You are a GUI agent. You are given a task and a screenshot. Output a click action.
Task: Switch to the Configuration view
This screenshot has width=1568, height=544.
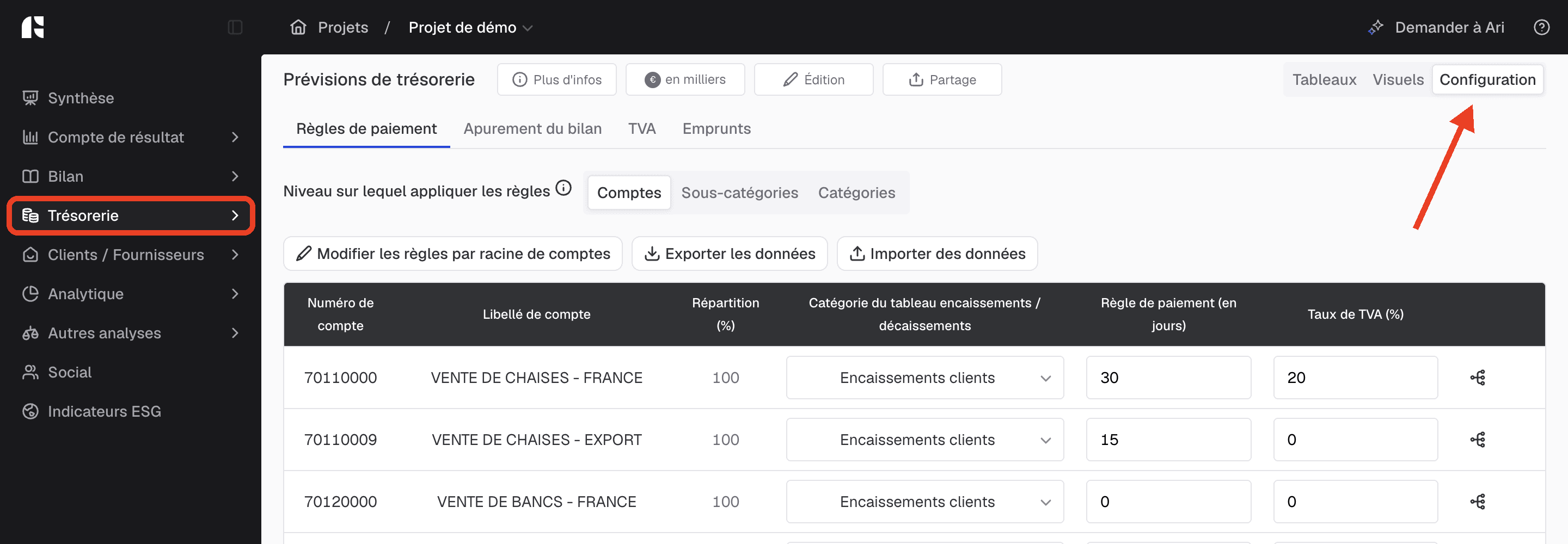pyautogui.click(x=1487, y=80)
